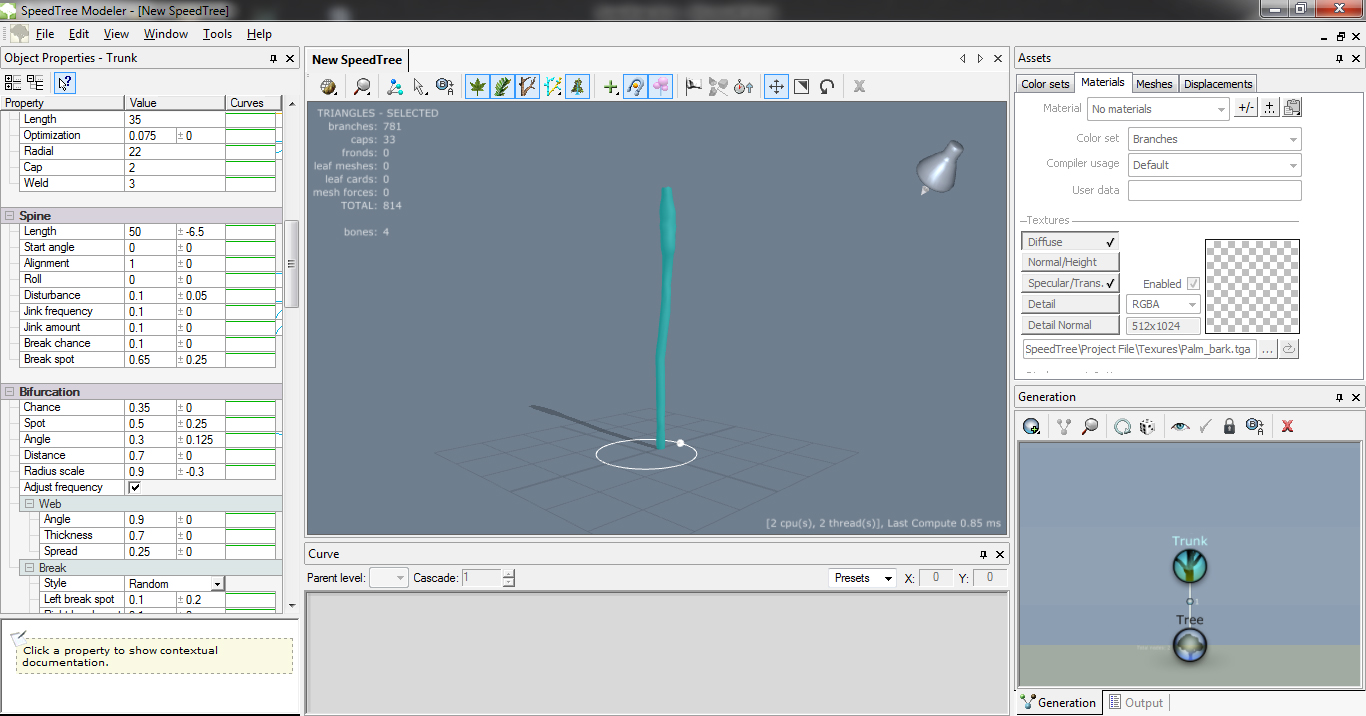Viewport: 1366px width, 716px height.
Task: Open the Color set Branches dropdown
Action: 1215,139
